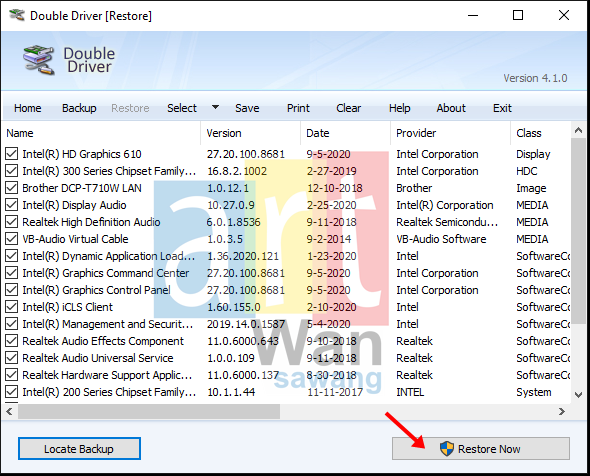The image size is (590, 476).
Task: Open About from the toolbar
Action: click(451, 108)
